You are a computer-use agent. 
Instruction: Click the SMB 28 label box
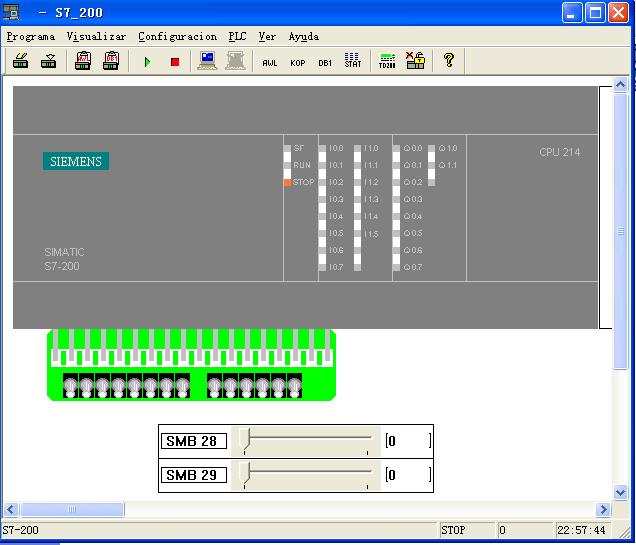(194, 441)
